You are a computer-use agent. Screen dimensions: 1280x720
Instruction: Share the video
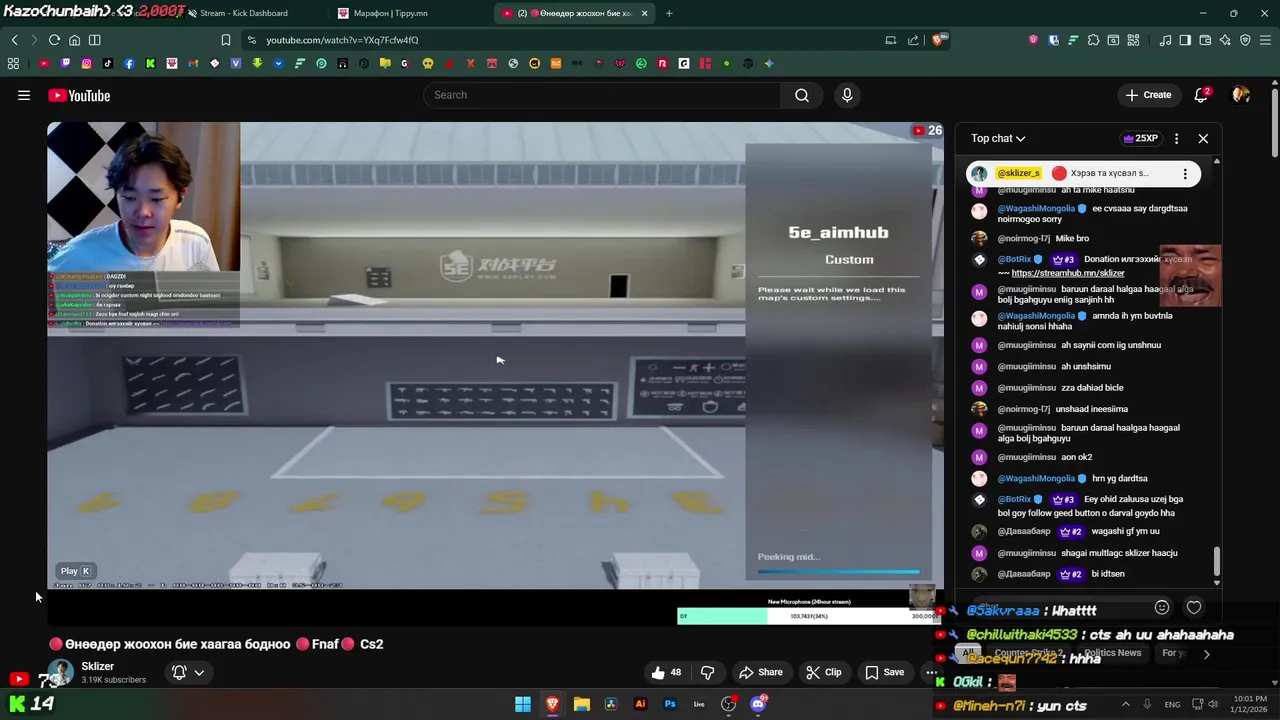click(760, 672)
